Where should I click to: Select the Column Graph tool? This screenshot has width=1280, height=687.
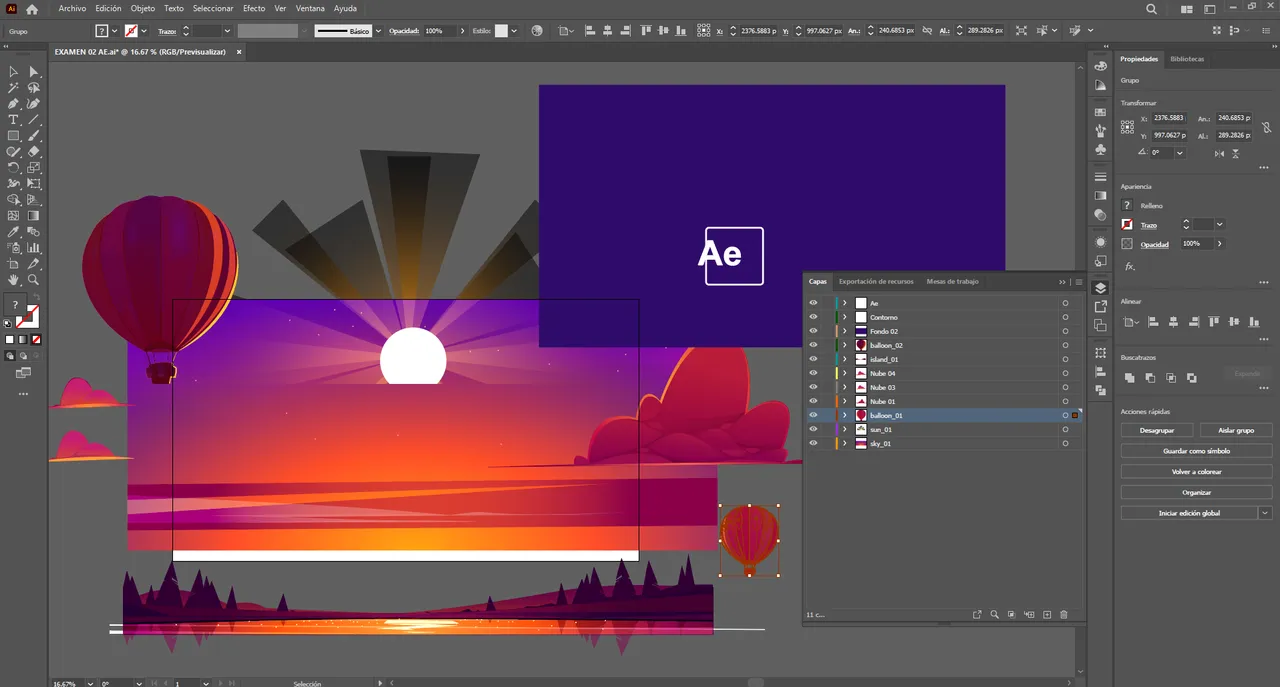click(34, 248)
